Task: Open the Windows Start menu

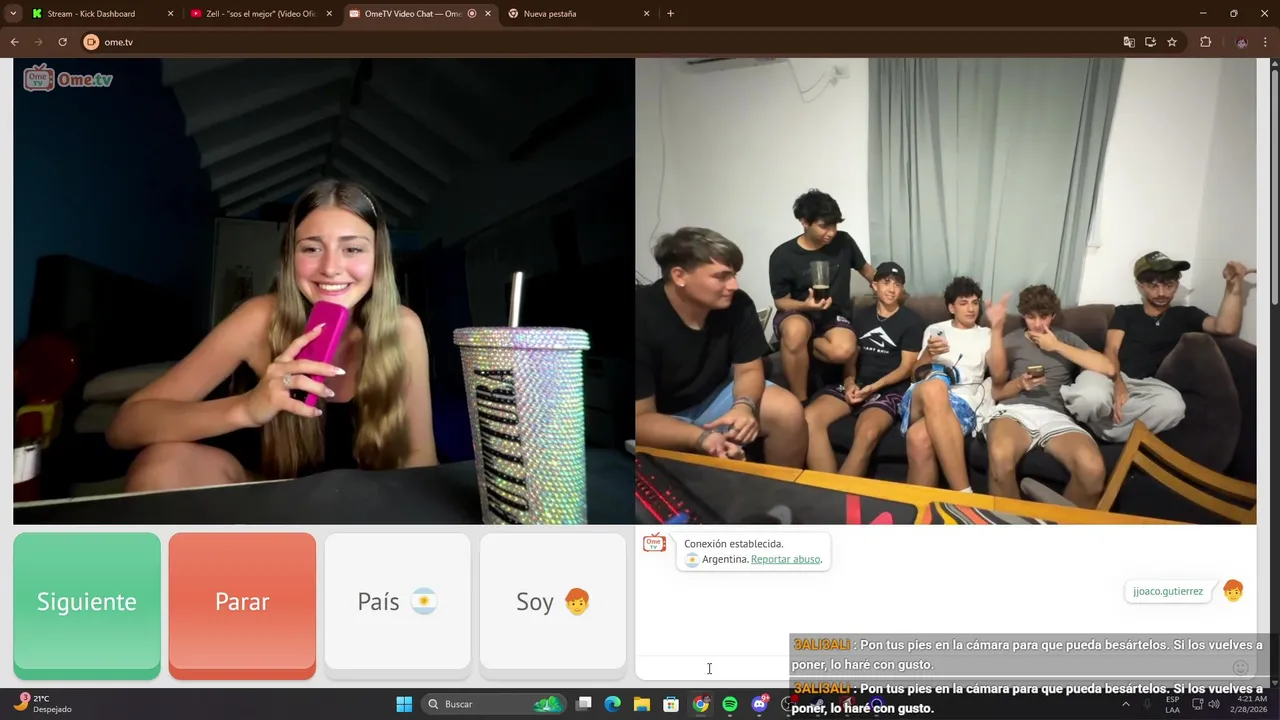Action: (x=404, y=704)
